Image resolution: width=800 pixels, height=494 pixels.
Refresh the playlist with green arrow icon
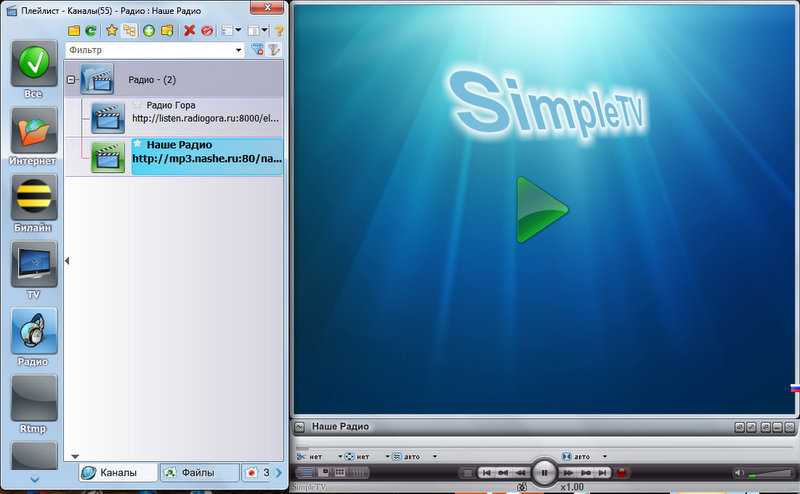point(91,31)
